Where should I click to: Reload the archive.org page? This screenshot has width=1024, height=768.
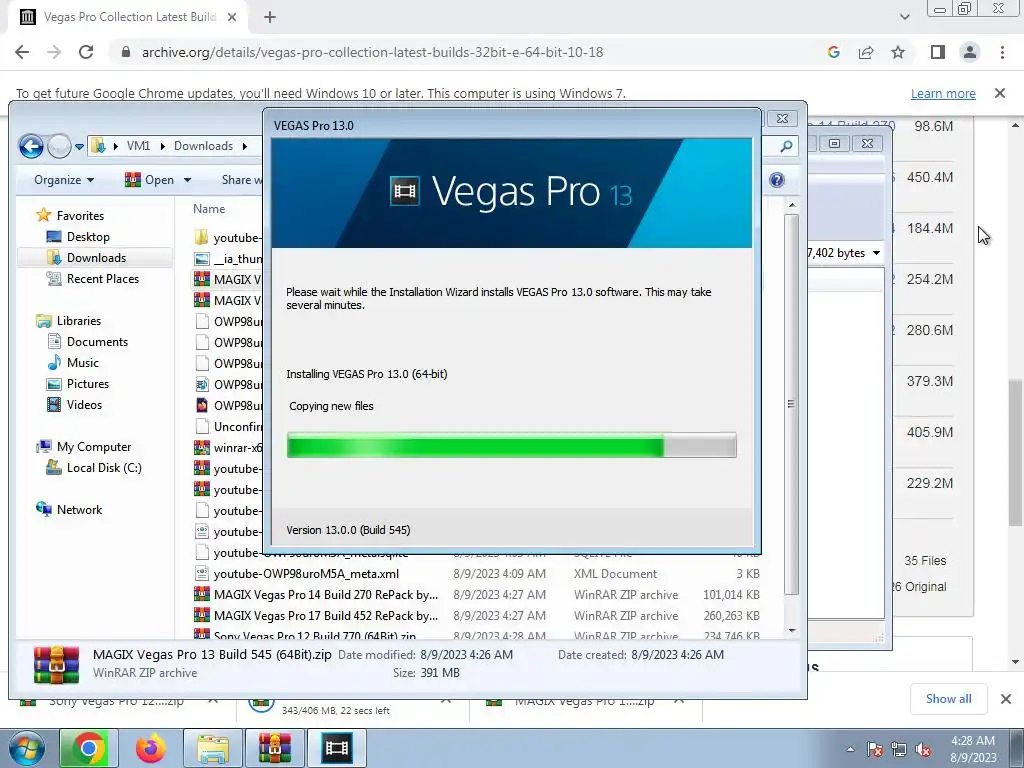point(86,52)
